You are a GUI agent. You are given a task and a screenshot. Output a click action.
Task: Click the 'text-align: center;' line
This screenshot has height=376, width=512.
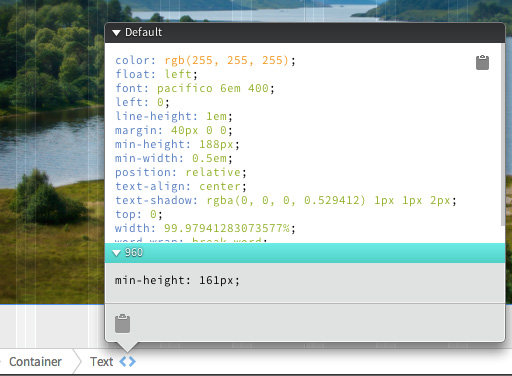pos(181,186)
